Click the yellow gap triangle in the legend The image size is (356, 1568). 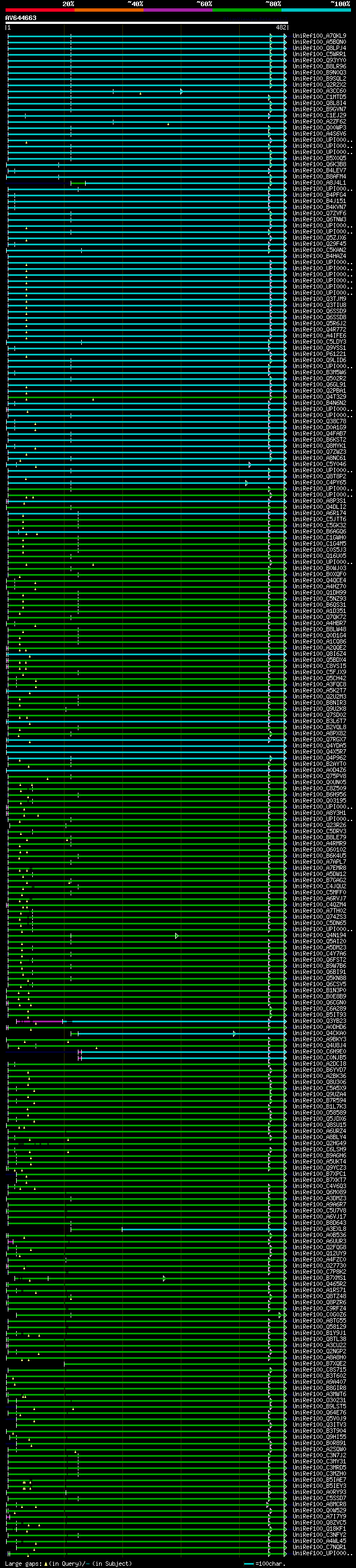click(46, 1564)
